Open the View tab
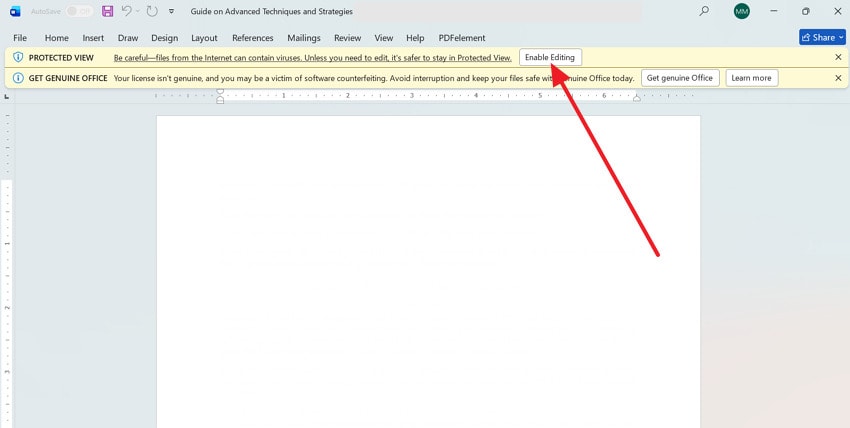850x428 pixels. tap(383, 38)
